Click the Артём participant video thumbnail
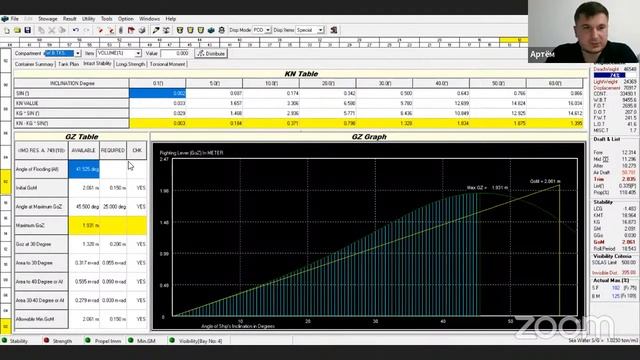 click(584, 31)
